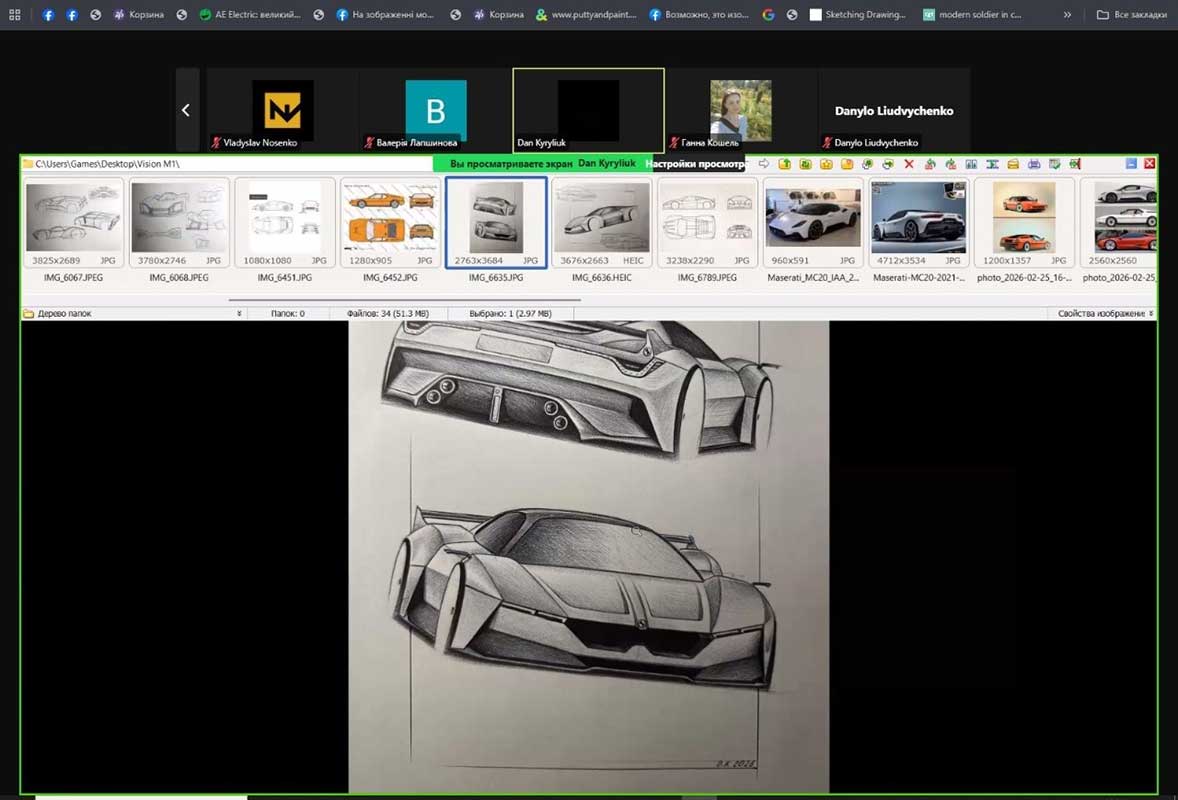The image size is (1178, 800).
Task: Click the horizontal thumbnail strip scrollbar
Action: 405,299
